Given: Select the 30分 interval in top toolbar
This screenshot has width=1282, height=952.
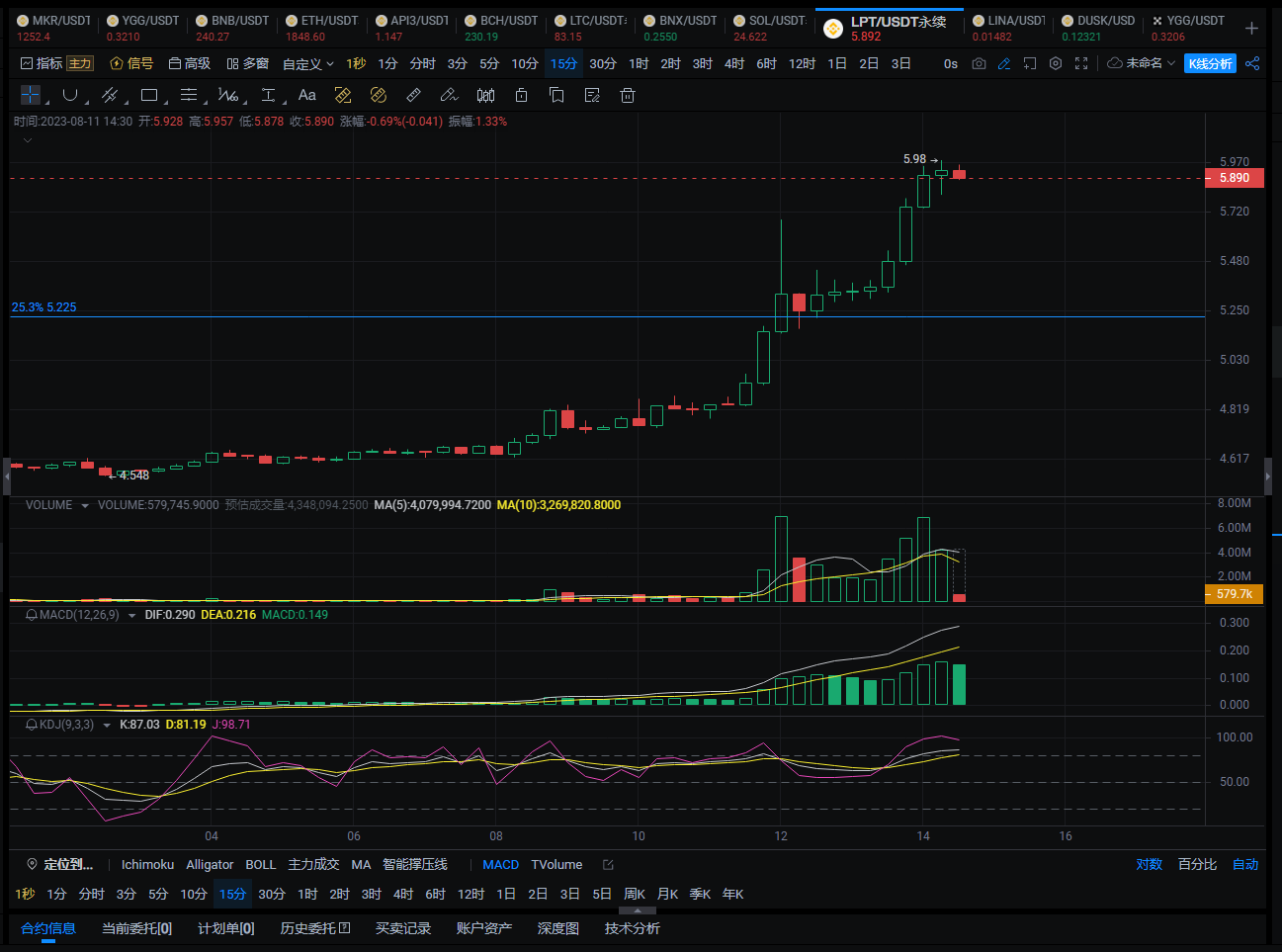Looking at the screenshot, I should click(603, 63).
